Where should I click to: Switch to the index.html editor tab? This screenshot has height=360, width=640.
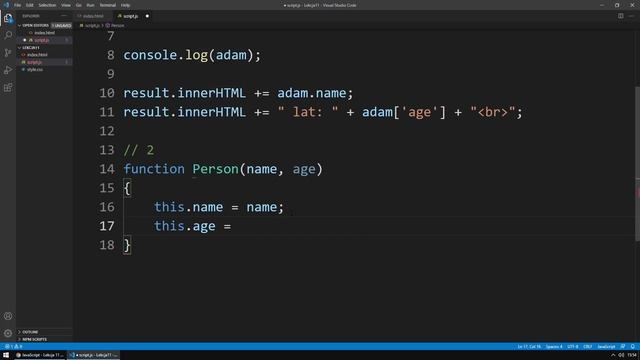click(x=93, y=16)
